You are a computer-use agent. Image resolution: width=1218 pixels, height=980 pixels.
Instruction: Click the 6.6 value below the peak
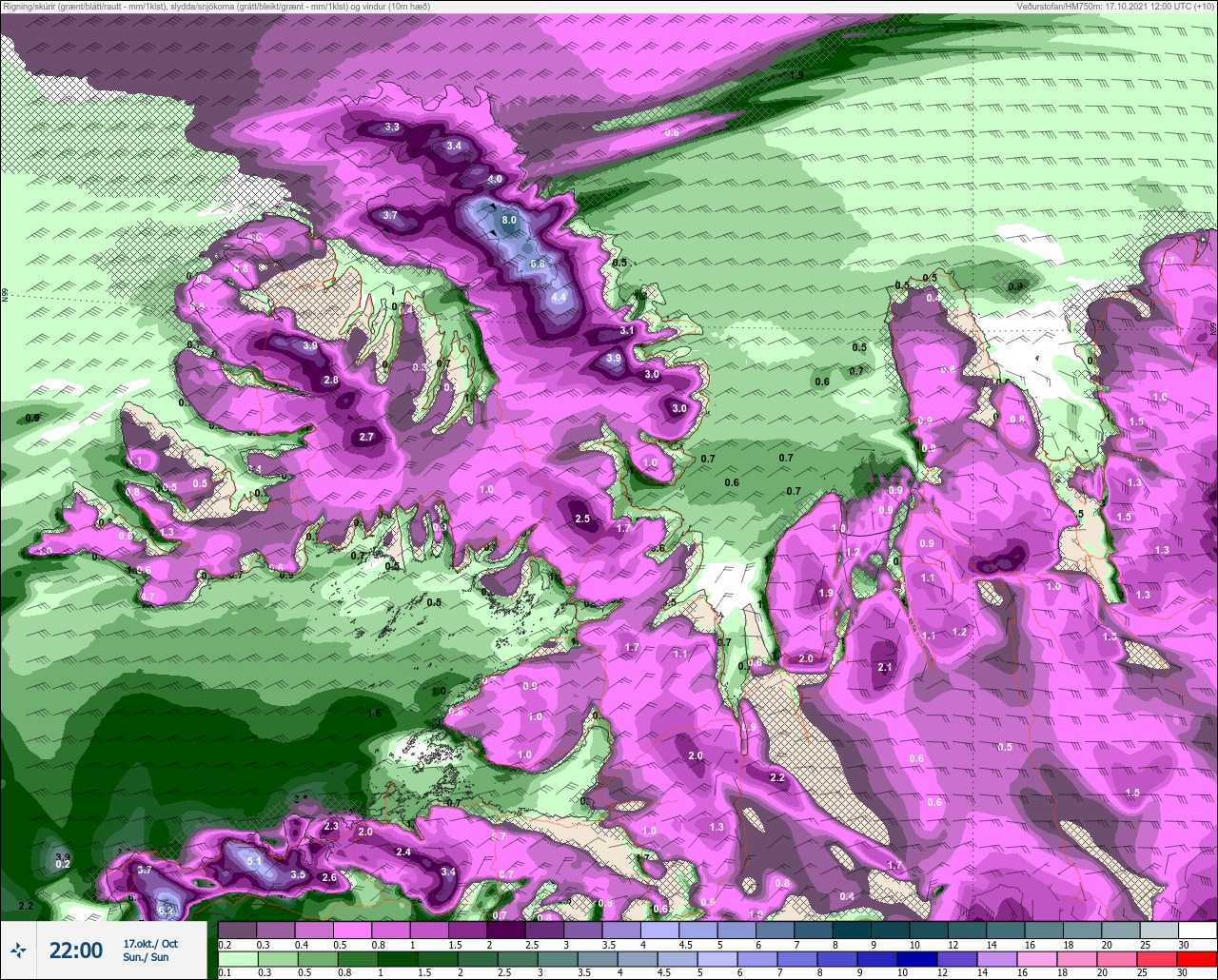tap(537, 264)
